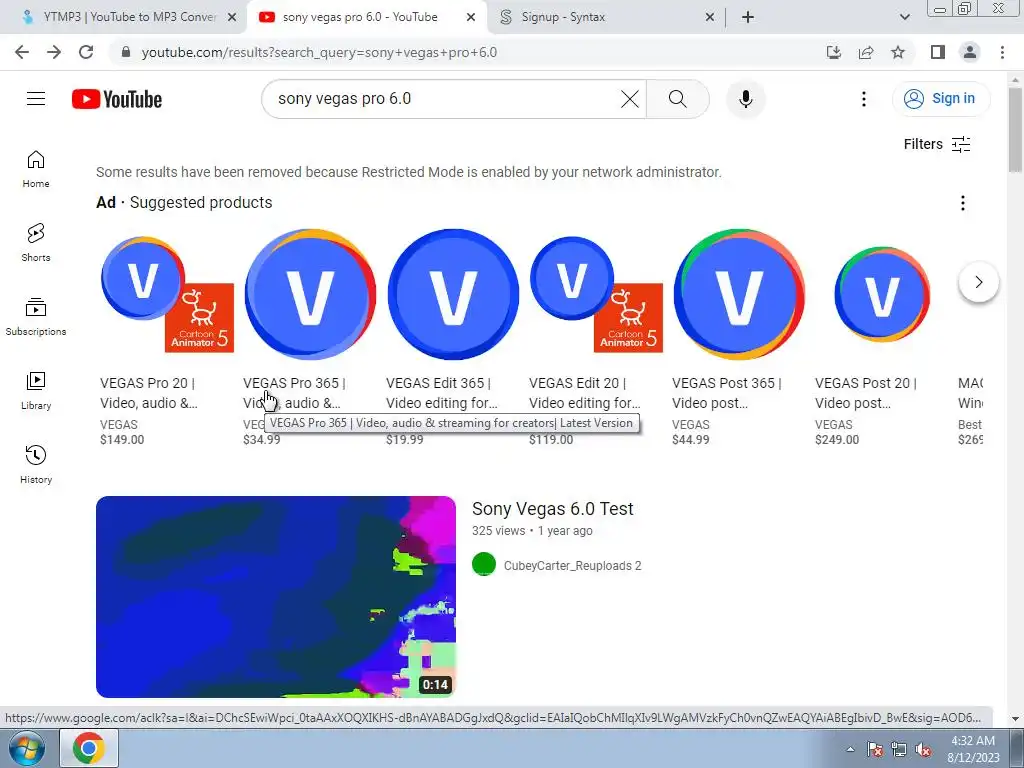Image resolution: width=1024 pixels, height=768 pixels.
Task: Open YouTube settings three-dot menu
Action: click(x=863, y=99)
